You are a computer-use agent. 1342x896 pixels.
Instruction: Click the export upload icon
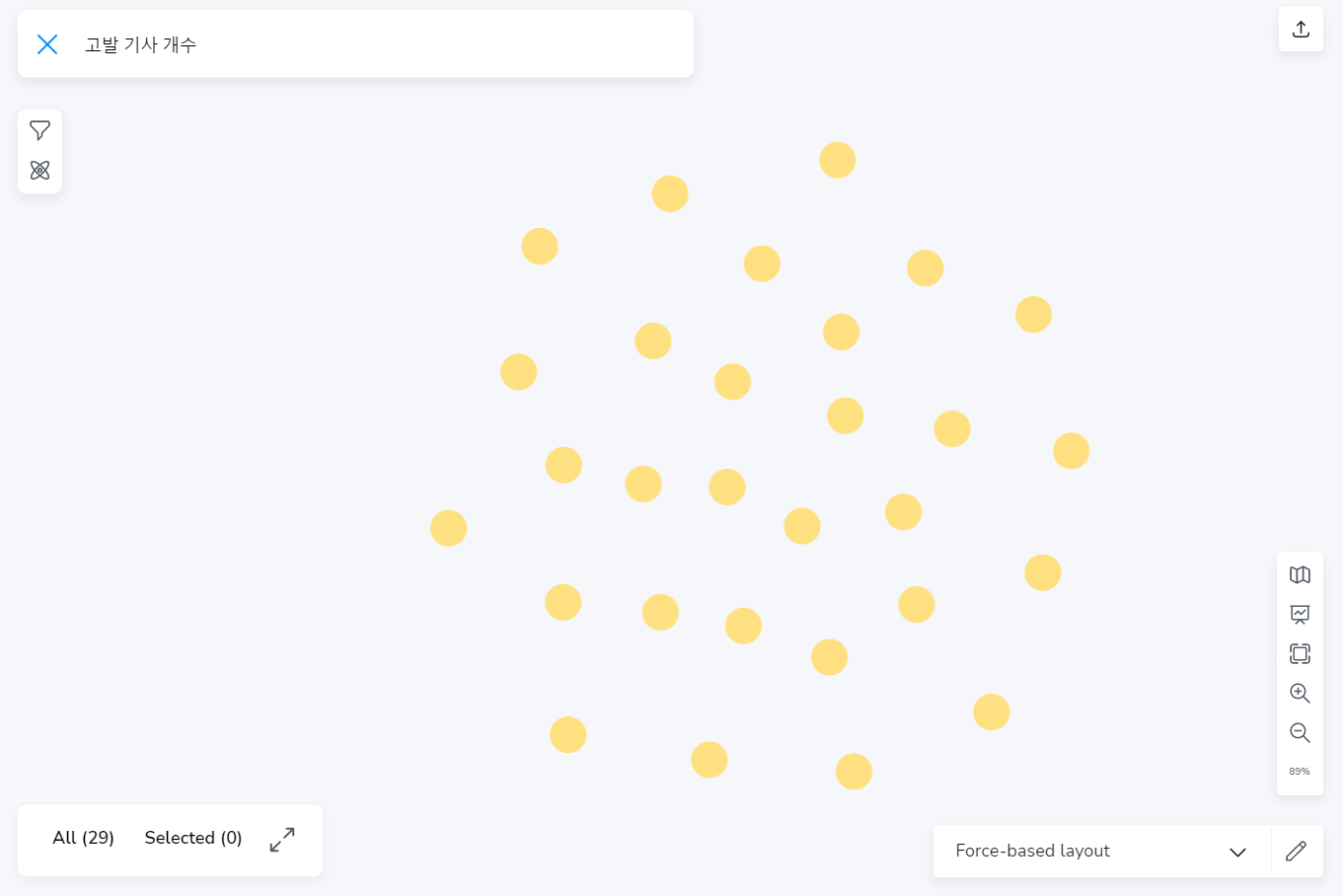(x=1301, y=30)
